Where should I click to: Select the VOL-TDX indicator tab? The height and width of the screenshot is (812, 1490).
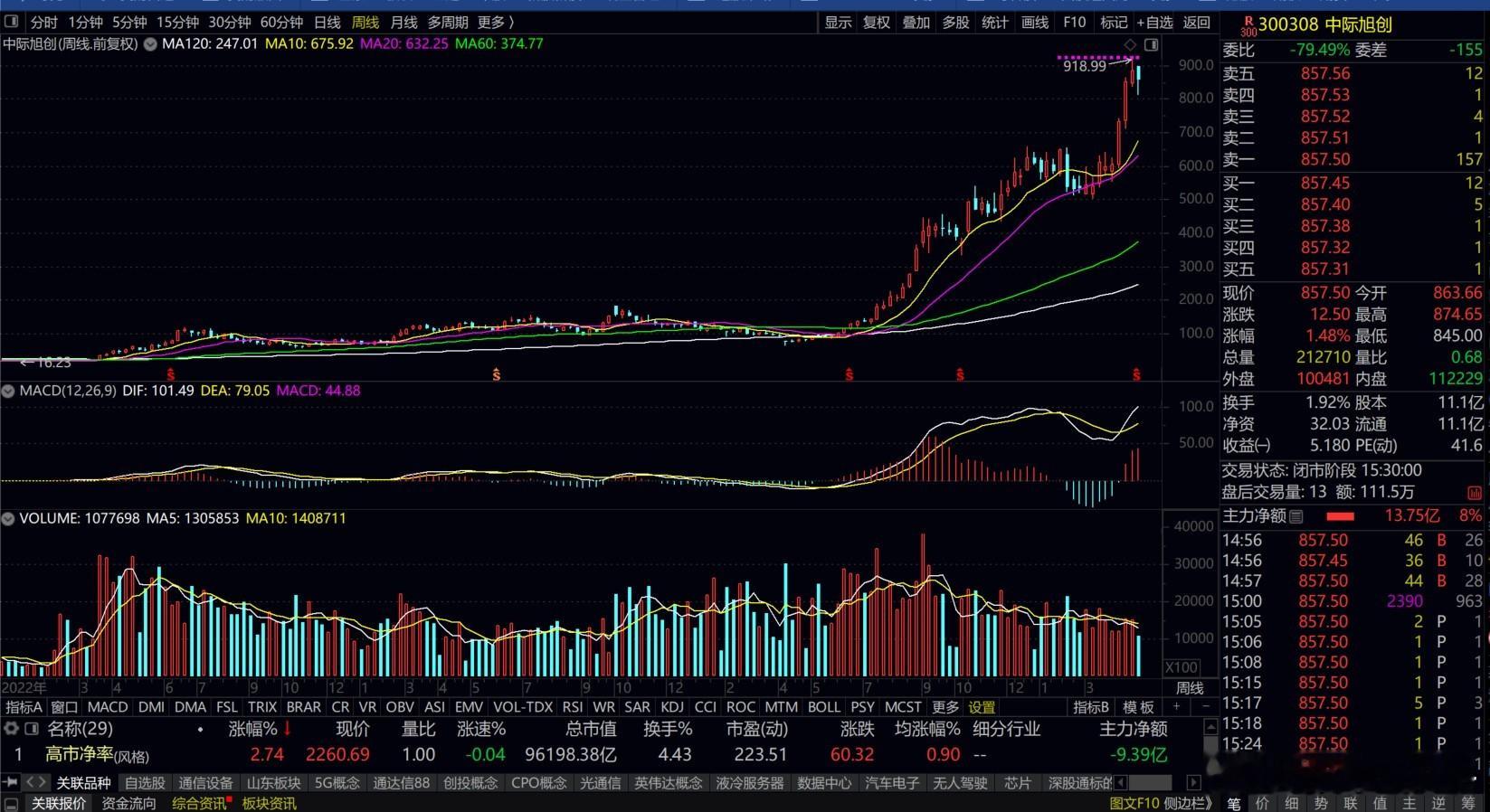click(523, 707)
